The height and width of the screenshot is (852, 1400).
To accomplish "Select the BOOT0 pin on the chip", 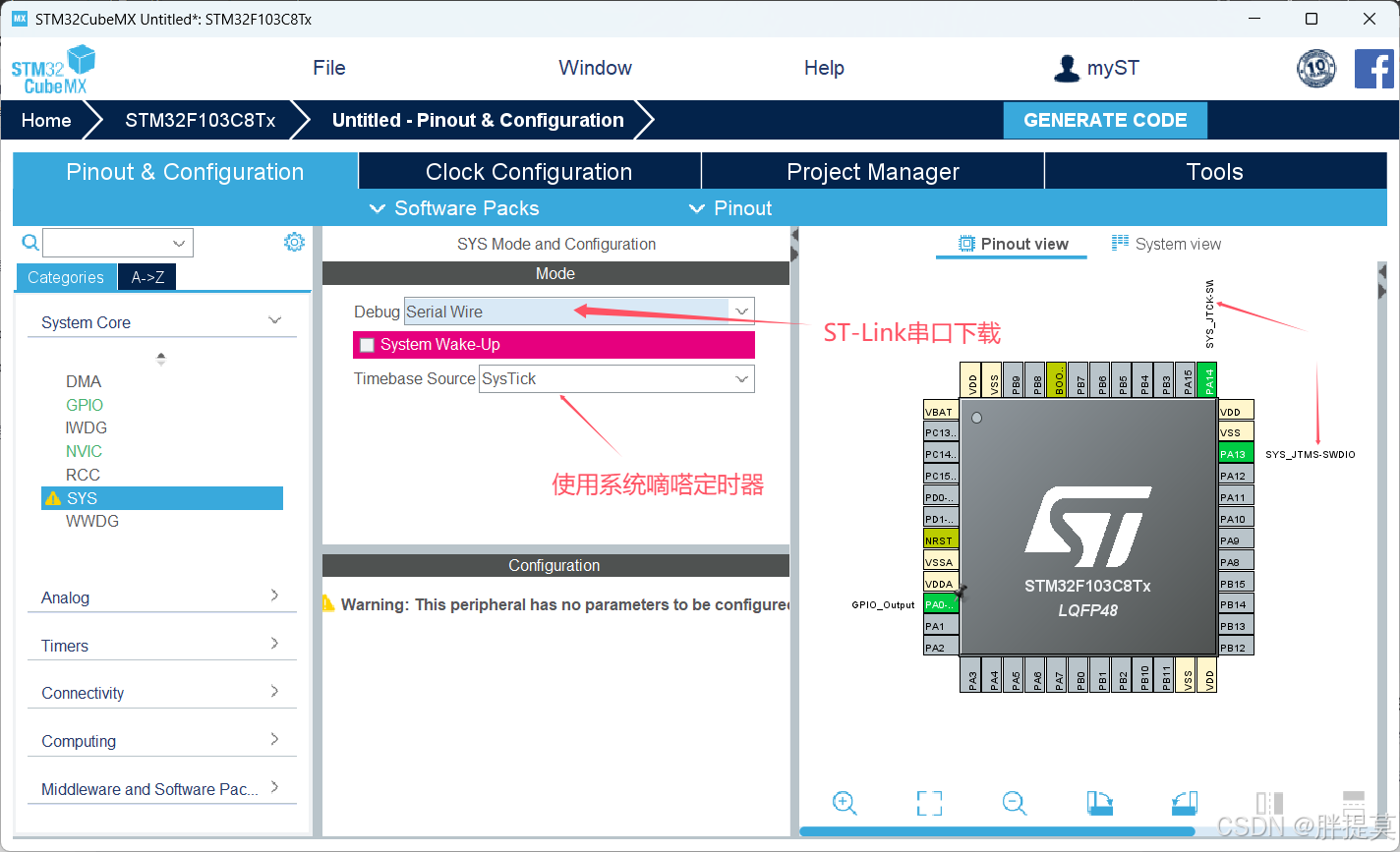I will coord(1057,378).
